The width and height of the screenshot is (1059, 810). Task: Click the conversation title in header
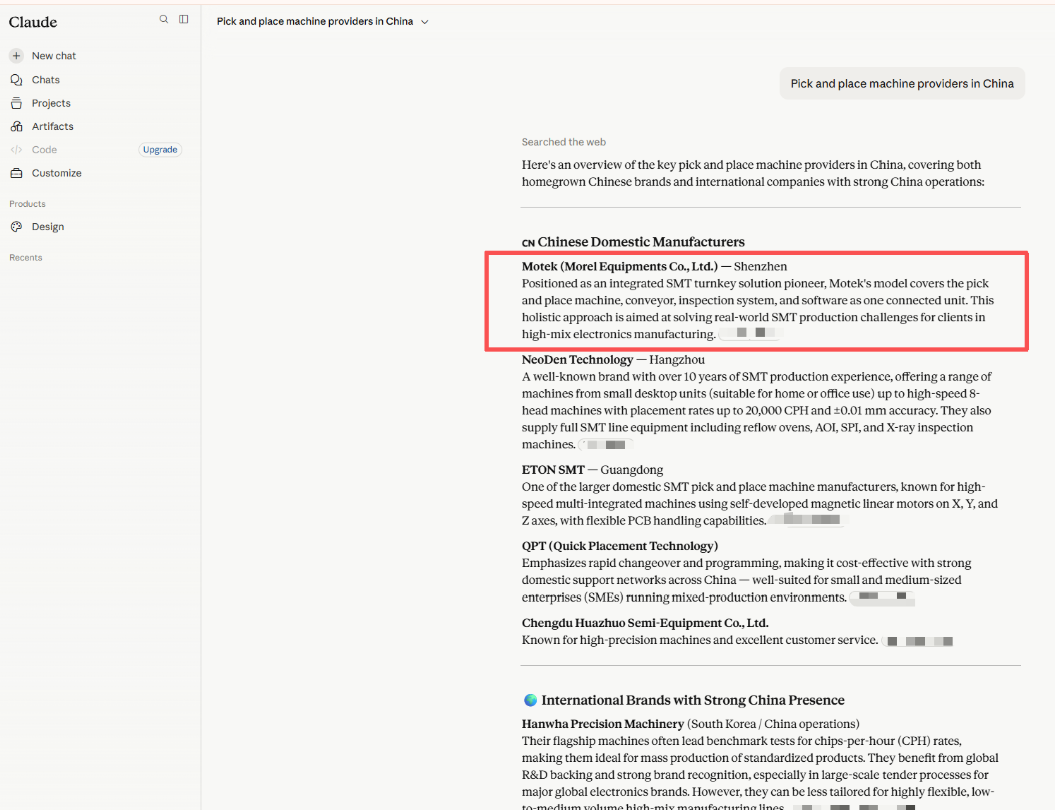coord(315,22)
